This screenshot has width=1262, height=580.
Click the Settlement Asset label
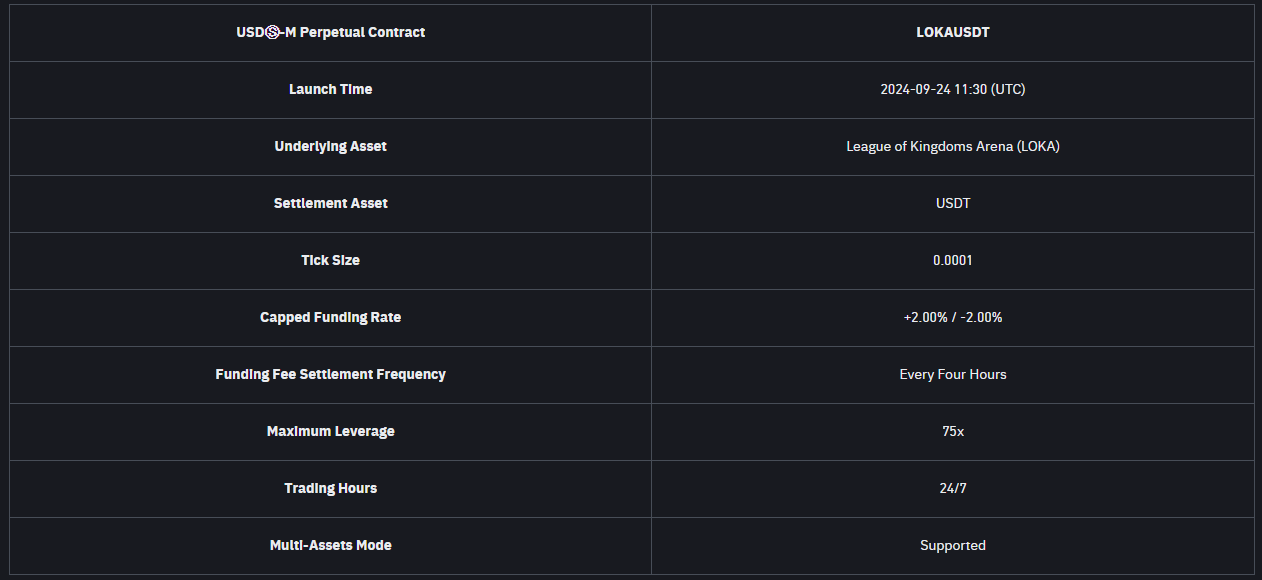point(330,203)
